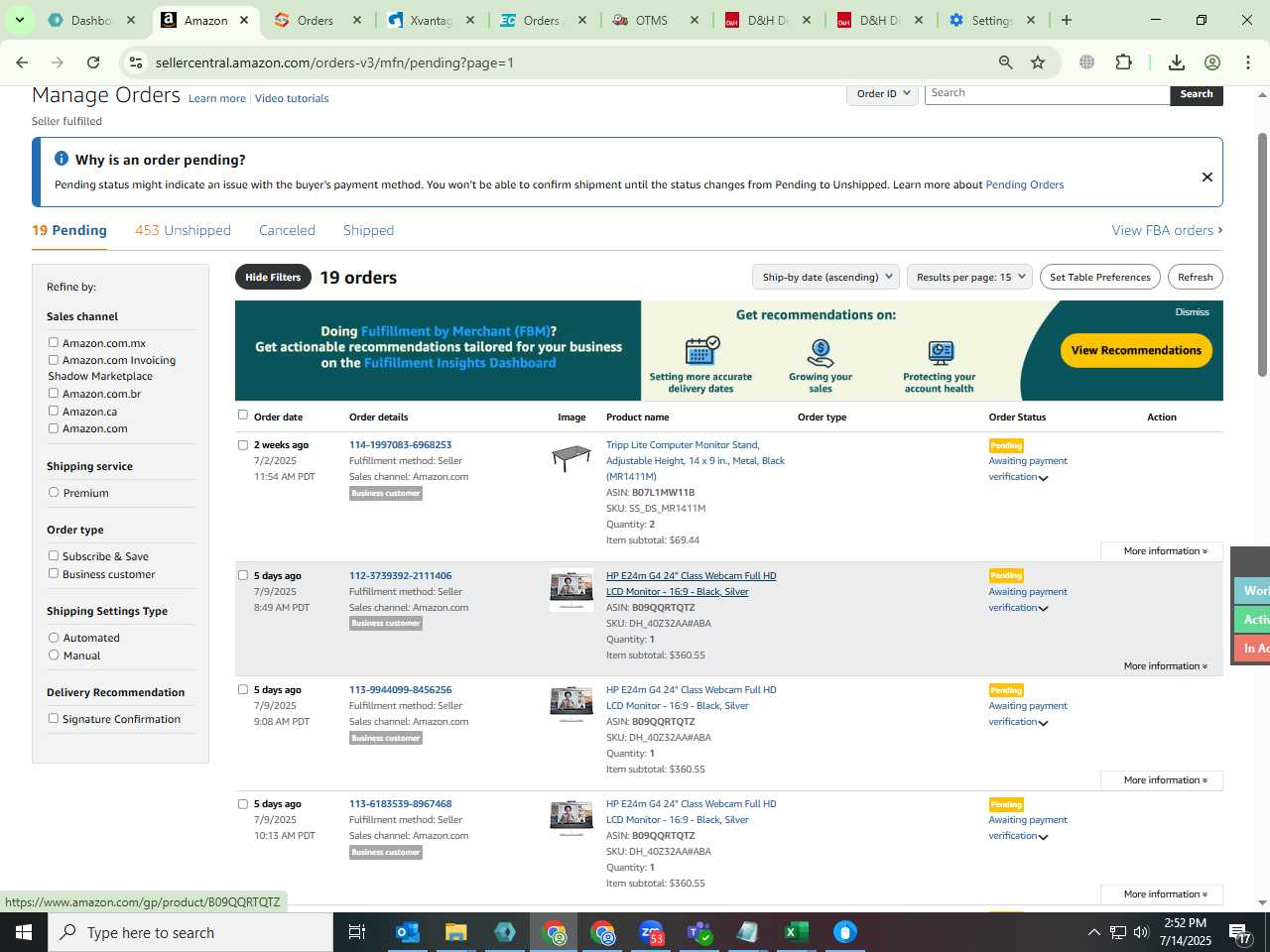Image resolution: width=1270 pixels, height=952 pixels.
Task: Click the order search input field
Action: [x=1047, y=93]
